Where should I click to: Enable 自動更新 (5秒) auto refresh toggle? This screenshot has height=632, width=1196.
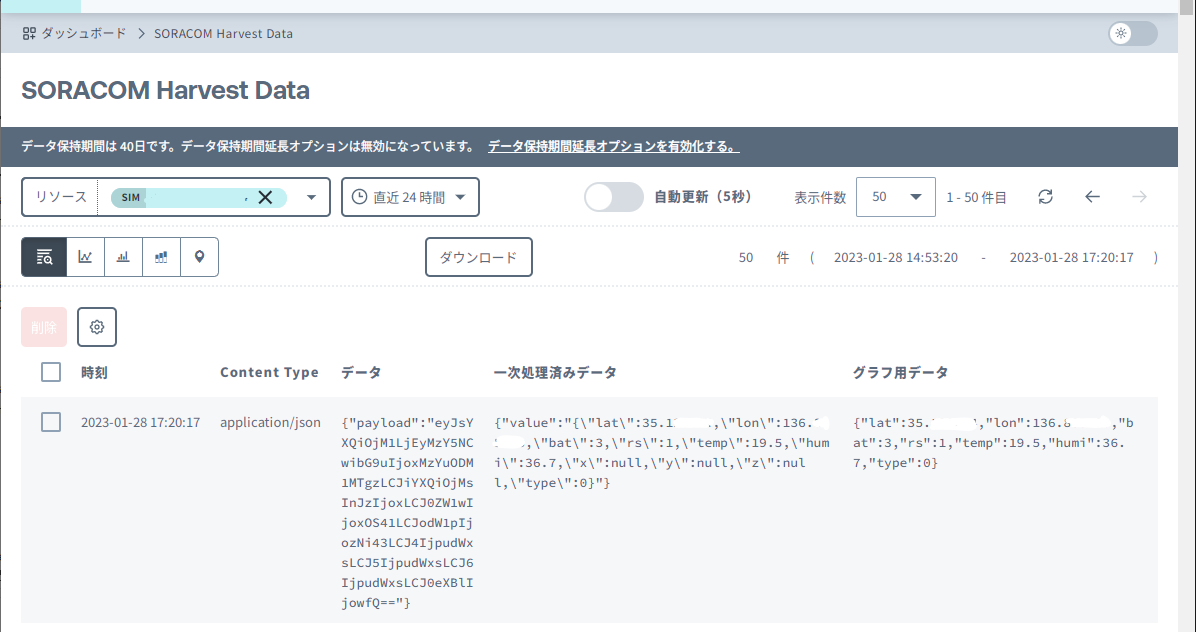pyautogui.click(x=614, y=197)
